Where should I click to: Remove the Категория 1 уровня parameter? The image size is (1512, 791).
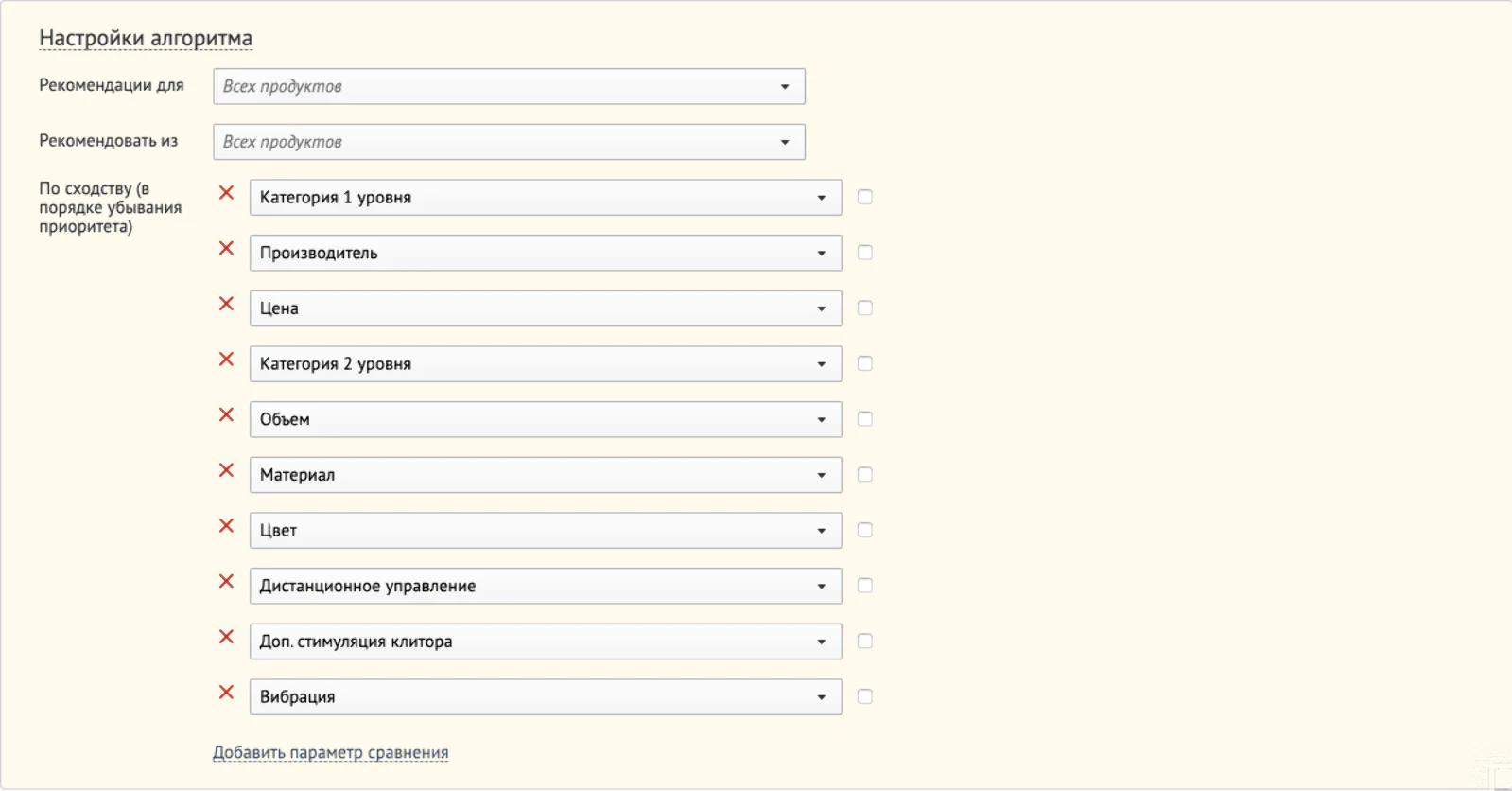[226, 193]
